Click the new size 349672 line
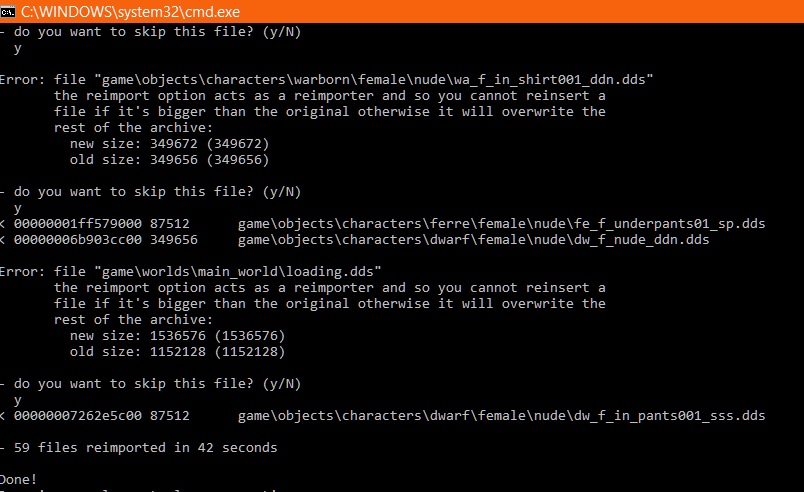The width and height of the screenshot is (804, 492). point(169,143)
